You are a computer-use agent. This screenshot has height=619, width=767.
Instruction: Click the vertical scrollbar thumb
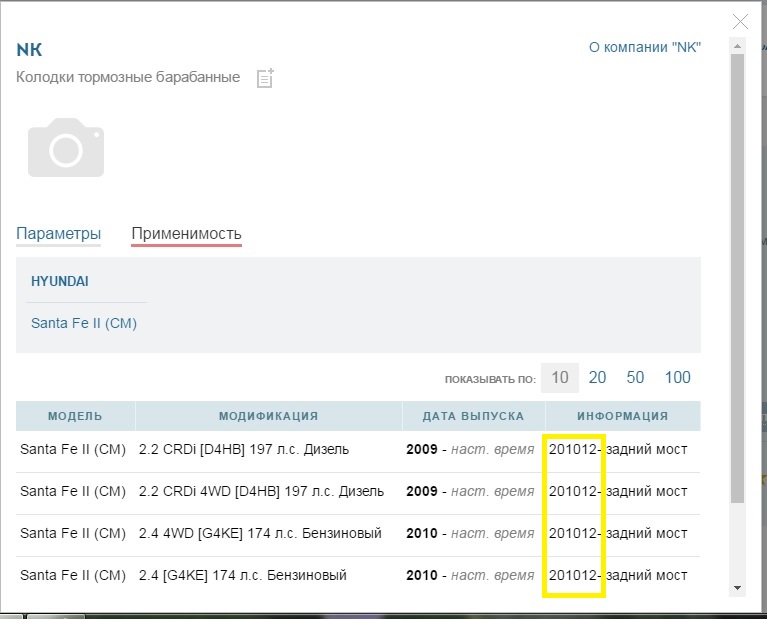click(x=738, y=280)
